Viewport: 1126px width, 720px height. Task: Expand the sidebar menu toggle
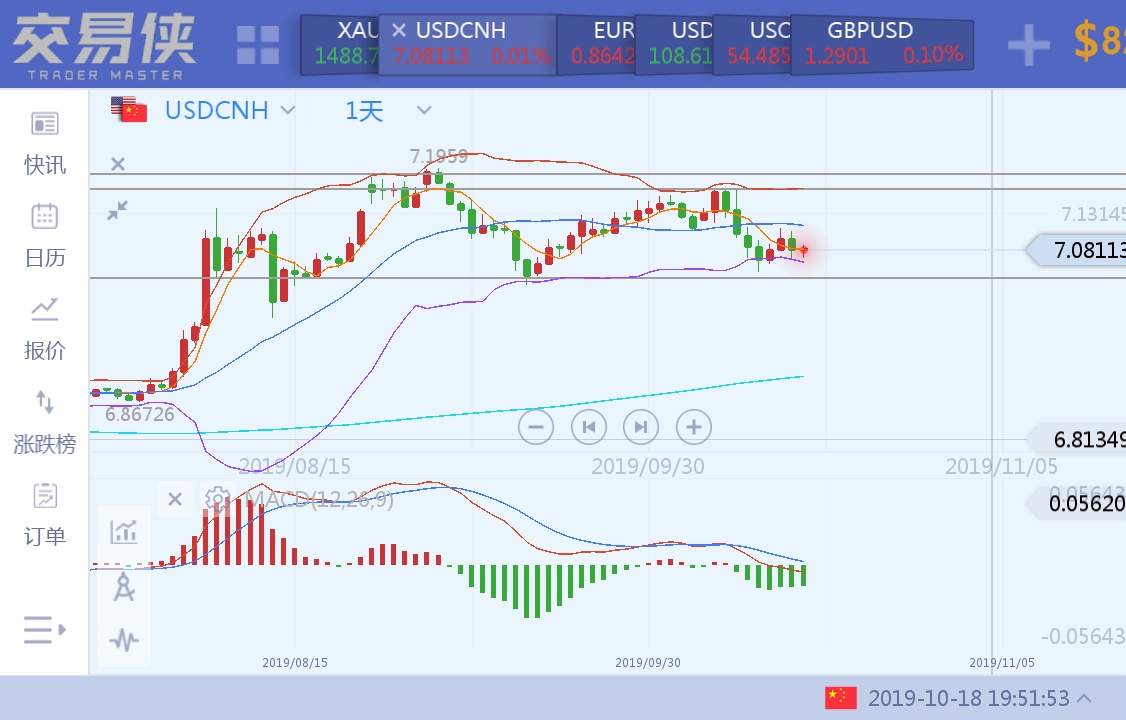point(45,630)
